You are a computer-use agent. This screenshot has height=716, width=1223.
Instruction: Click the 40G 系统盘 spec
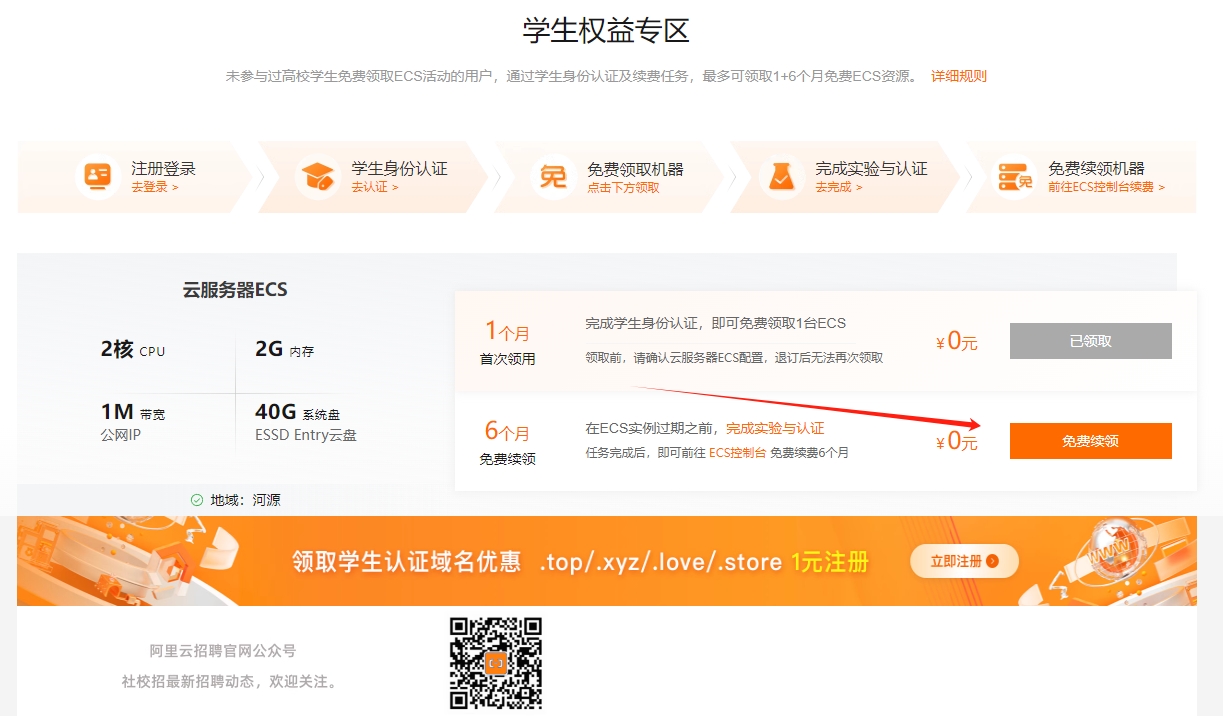click(x=298, y=412)
